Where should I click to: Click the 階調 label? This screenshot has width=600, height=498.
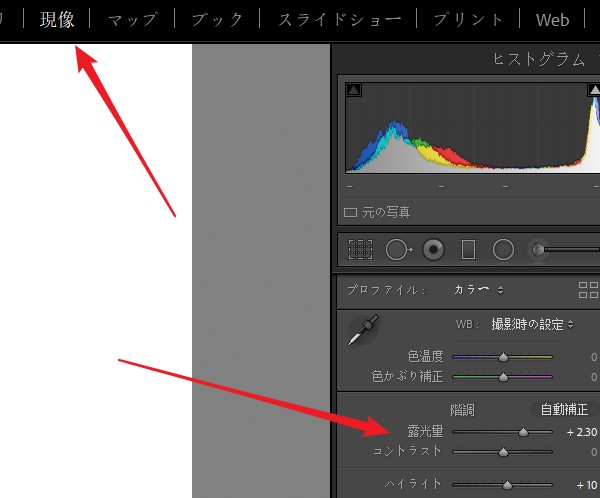[x=462, y=410]
